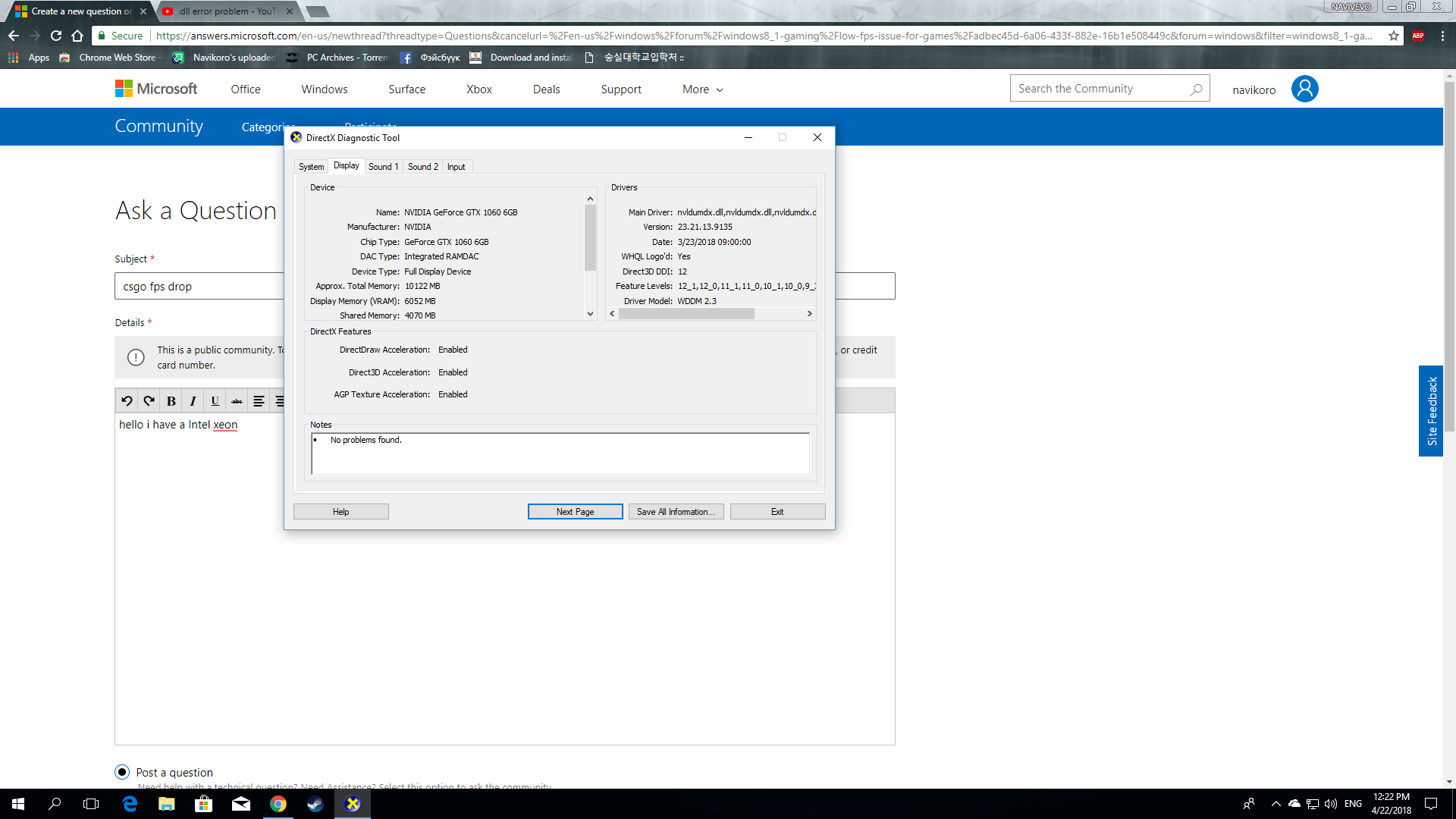
Task: Show hidden system tray icons
Action: pyautogui.click(x=1276, y=804)
